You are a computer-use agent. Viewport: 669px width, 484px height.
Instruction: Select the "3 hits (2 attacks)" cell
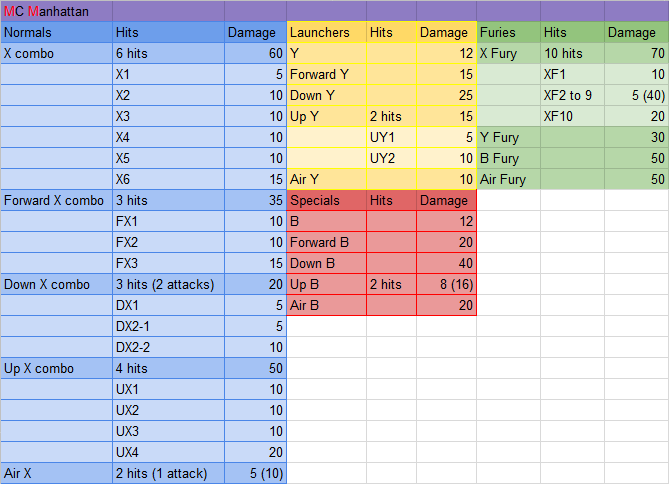point(169,284)
